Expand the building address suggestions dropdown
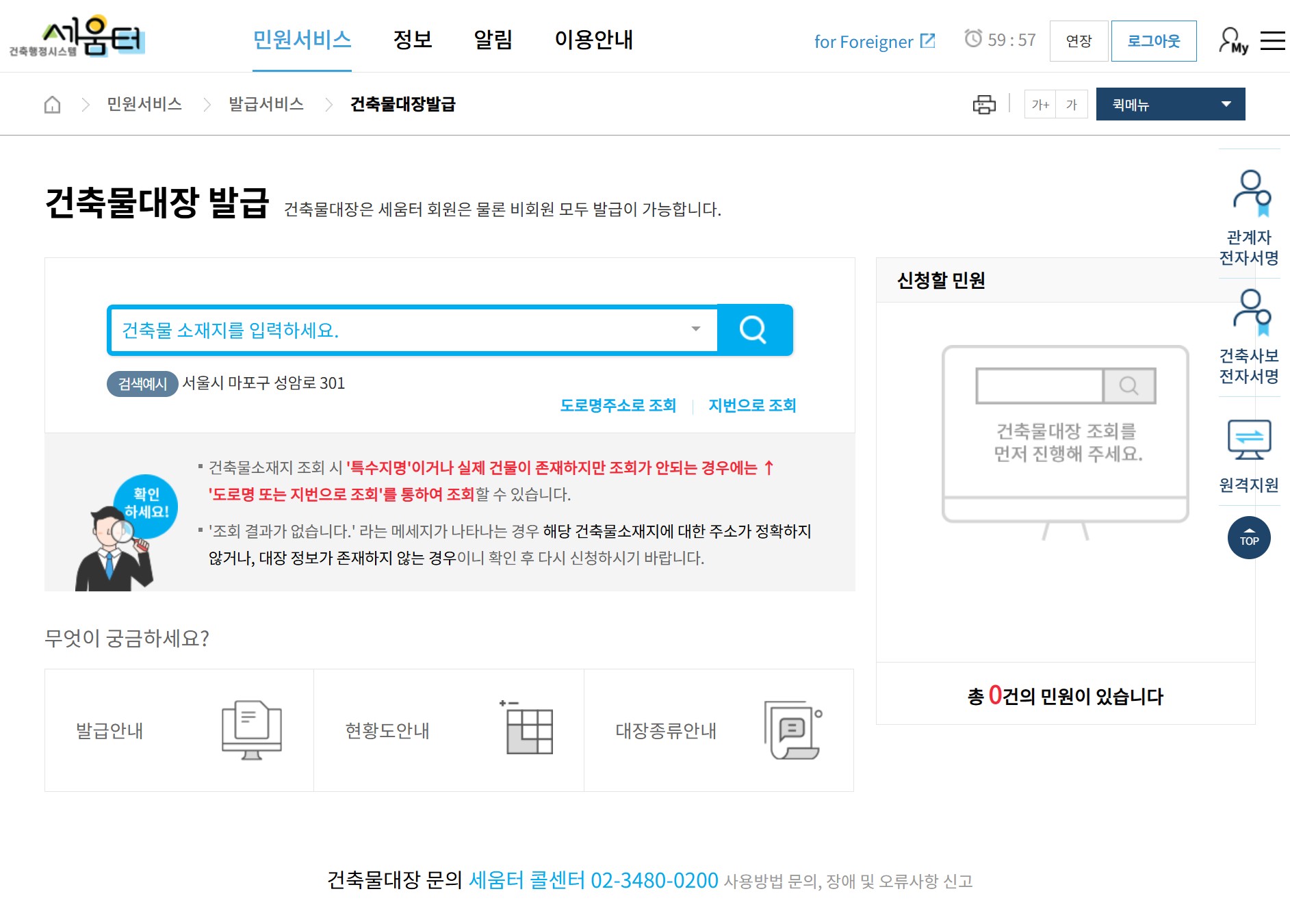Image resolution: width=1290 pixels, height=924 pixels. tap(696, 330)
